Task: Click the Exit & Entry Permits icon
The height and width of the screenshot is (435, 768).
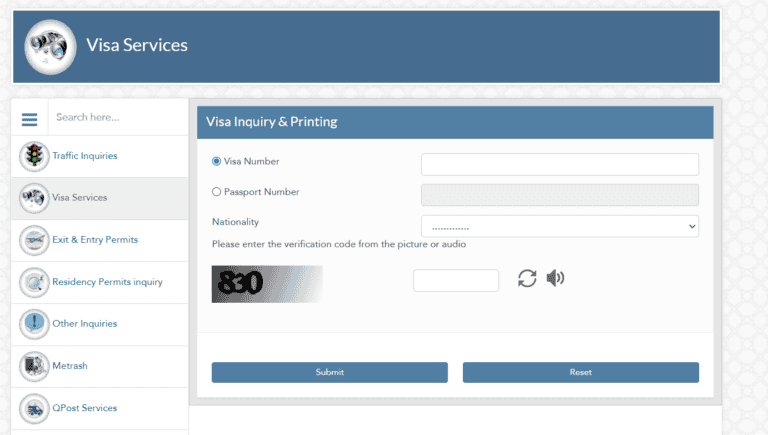Action: 34,240
